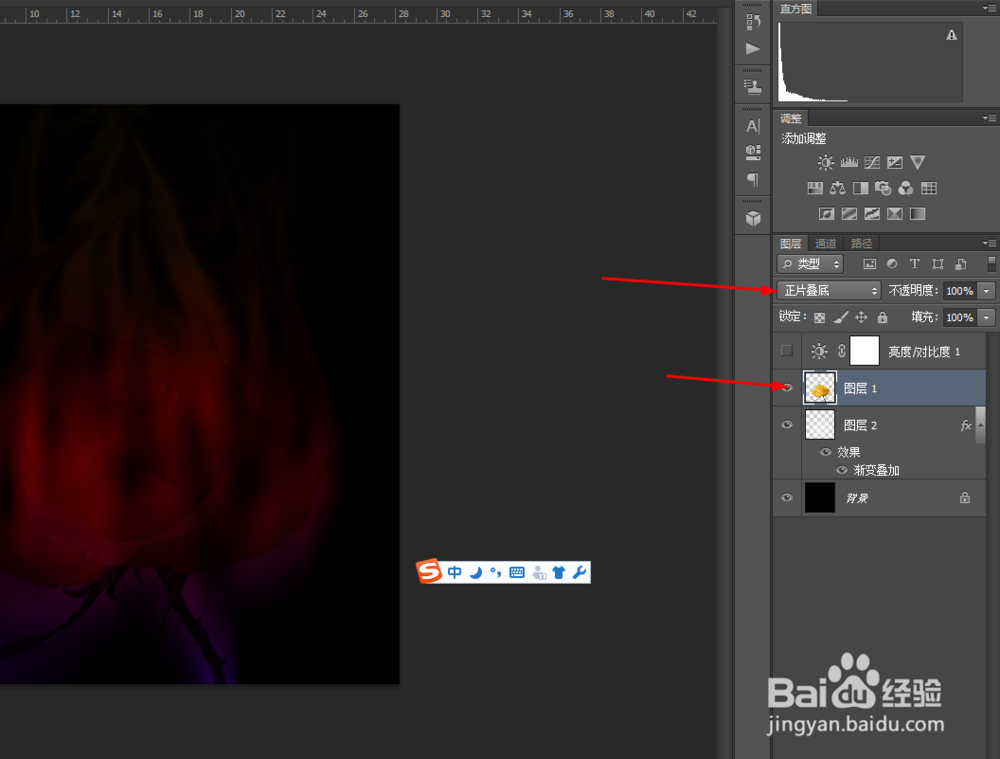Open the 正片叠底 blend mode dropdown

click(x=829, y=291)
